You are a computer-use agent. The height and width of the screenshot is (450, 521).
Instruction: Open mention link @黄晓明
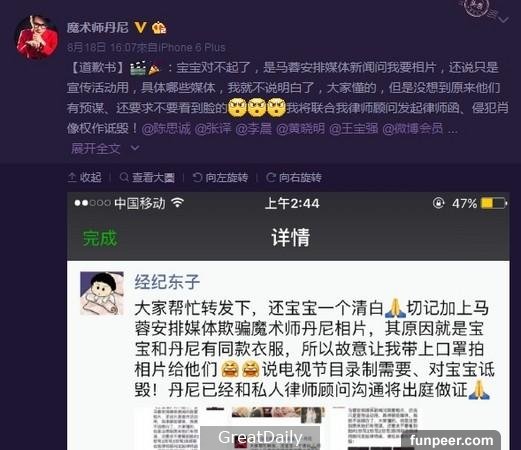[x=300, y=128]
